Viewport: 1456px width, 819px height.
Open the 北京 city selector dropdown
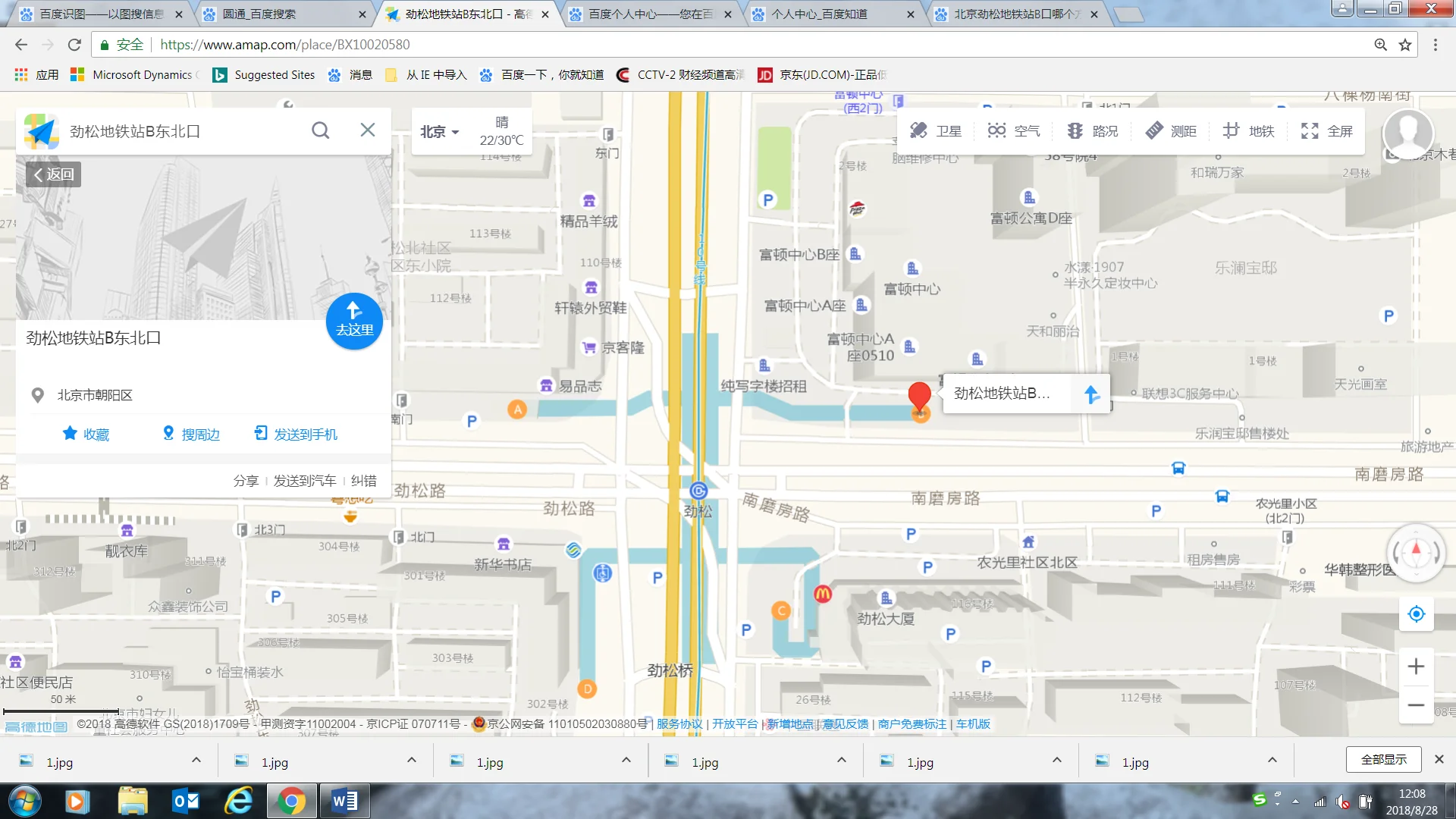click(x=438, y=130)
